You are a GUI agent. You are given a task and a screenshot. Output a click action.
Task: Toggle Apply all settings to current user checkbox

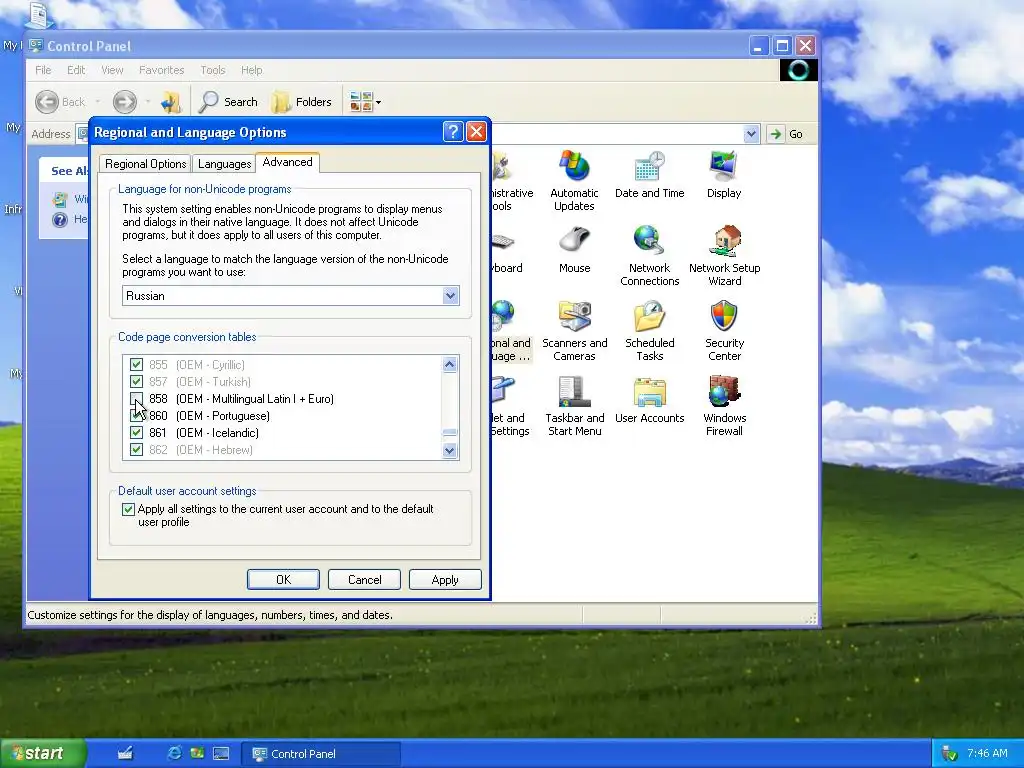pos(129,509)
